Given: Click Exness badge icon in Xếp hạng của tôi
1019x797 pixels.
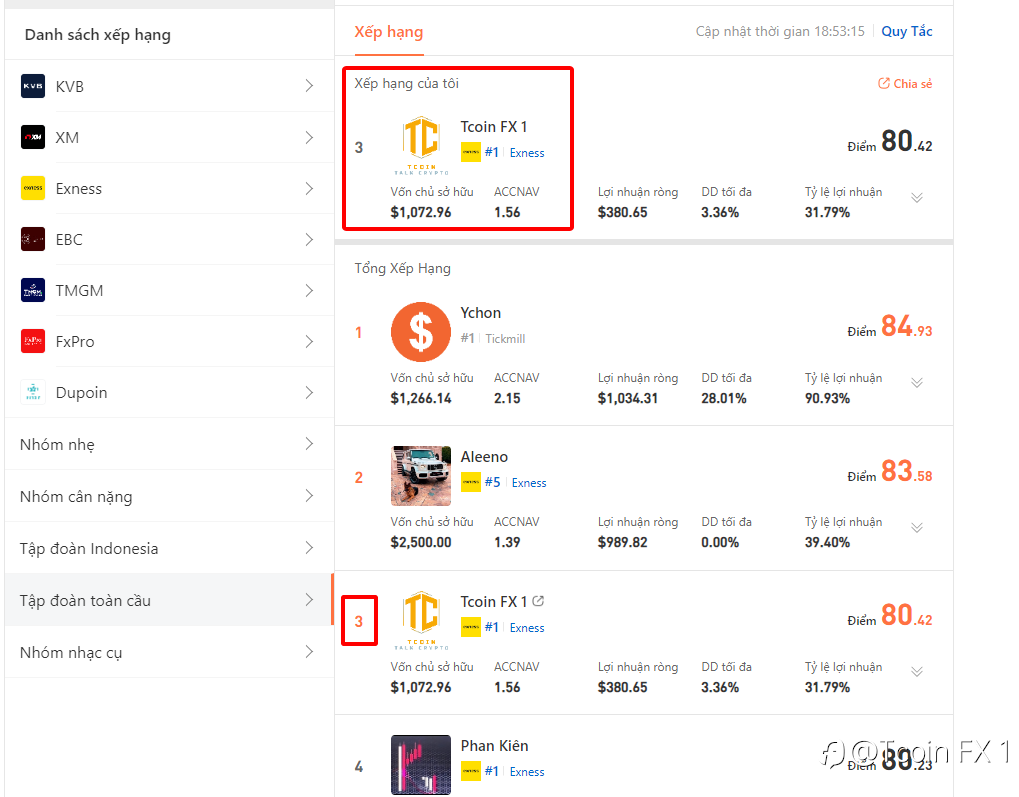Looking at the screenshot, I should [x=471, y=152].
